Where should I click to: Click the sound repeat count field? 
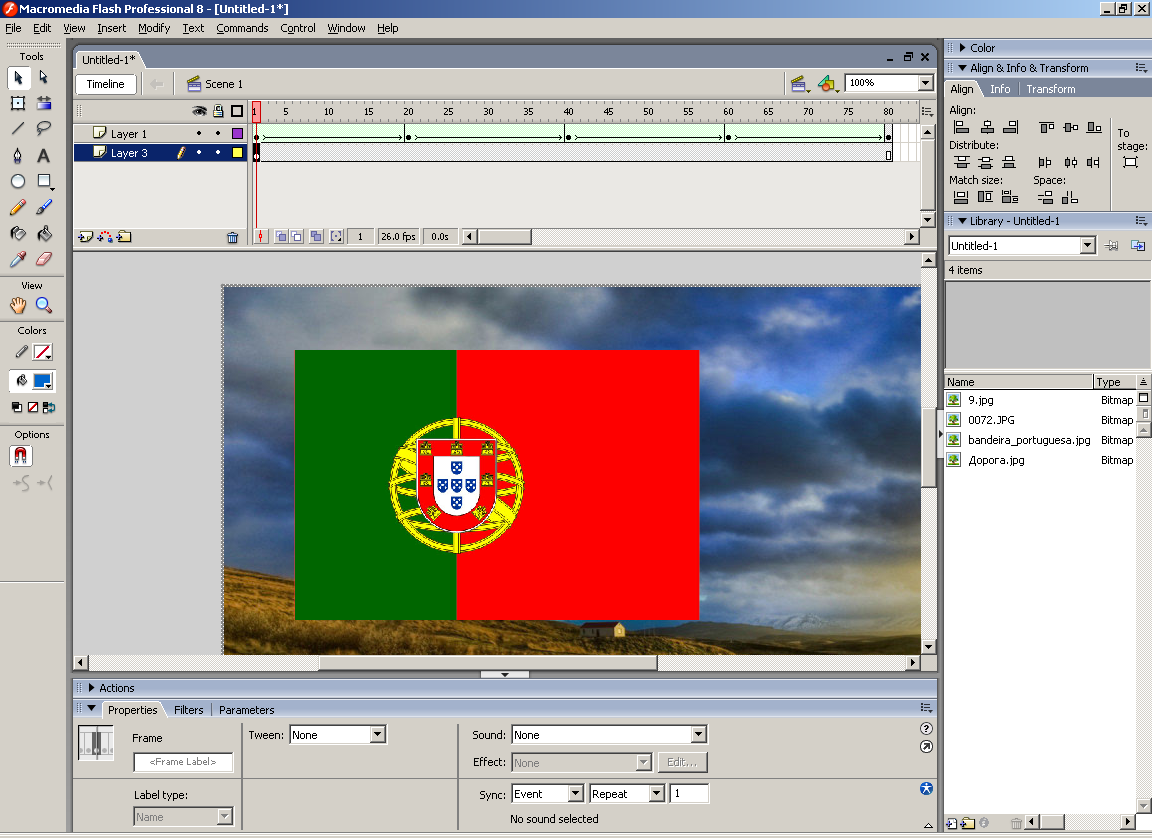click(x=689, y=794)
